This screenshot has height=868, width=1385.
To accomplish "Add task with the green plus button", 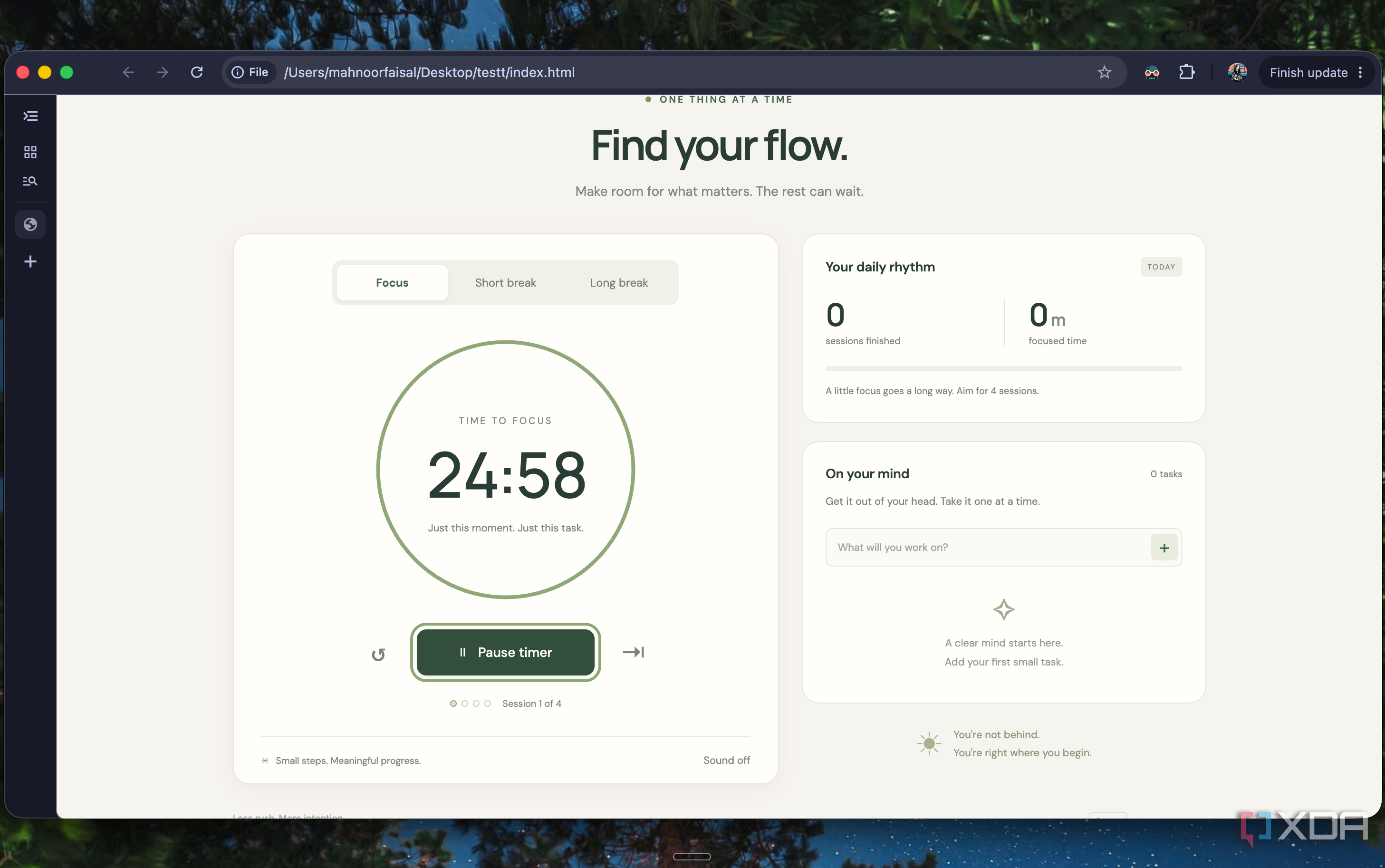I will pyautogui.click(x=1164, y=548).
